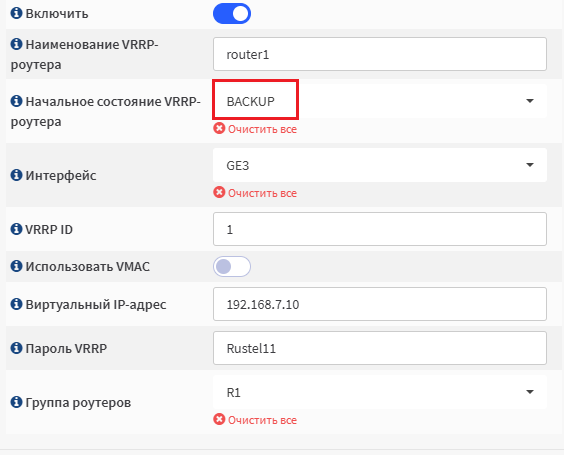Click Очистить все under Интерфейс dropdown

[255, 193]
